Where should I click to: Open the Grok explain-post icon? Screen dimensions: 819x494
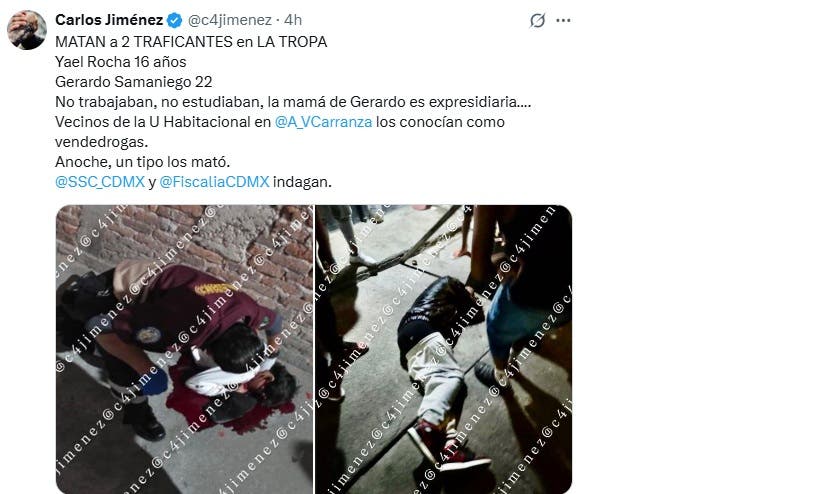coord(537,20)
